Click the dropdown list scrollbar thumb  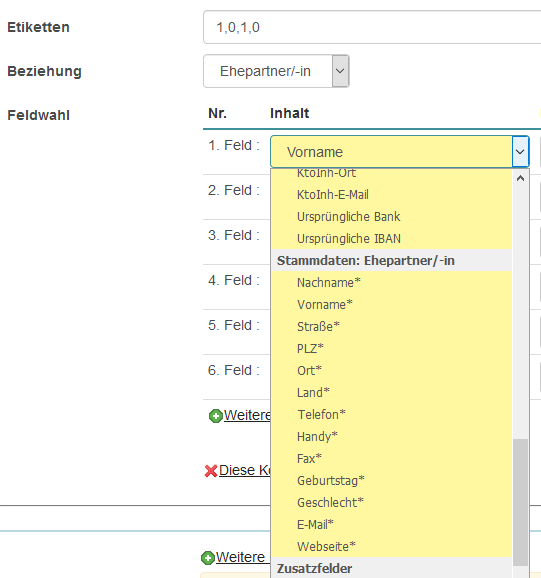(x=520, y=502)
